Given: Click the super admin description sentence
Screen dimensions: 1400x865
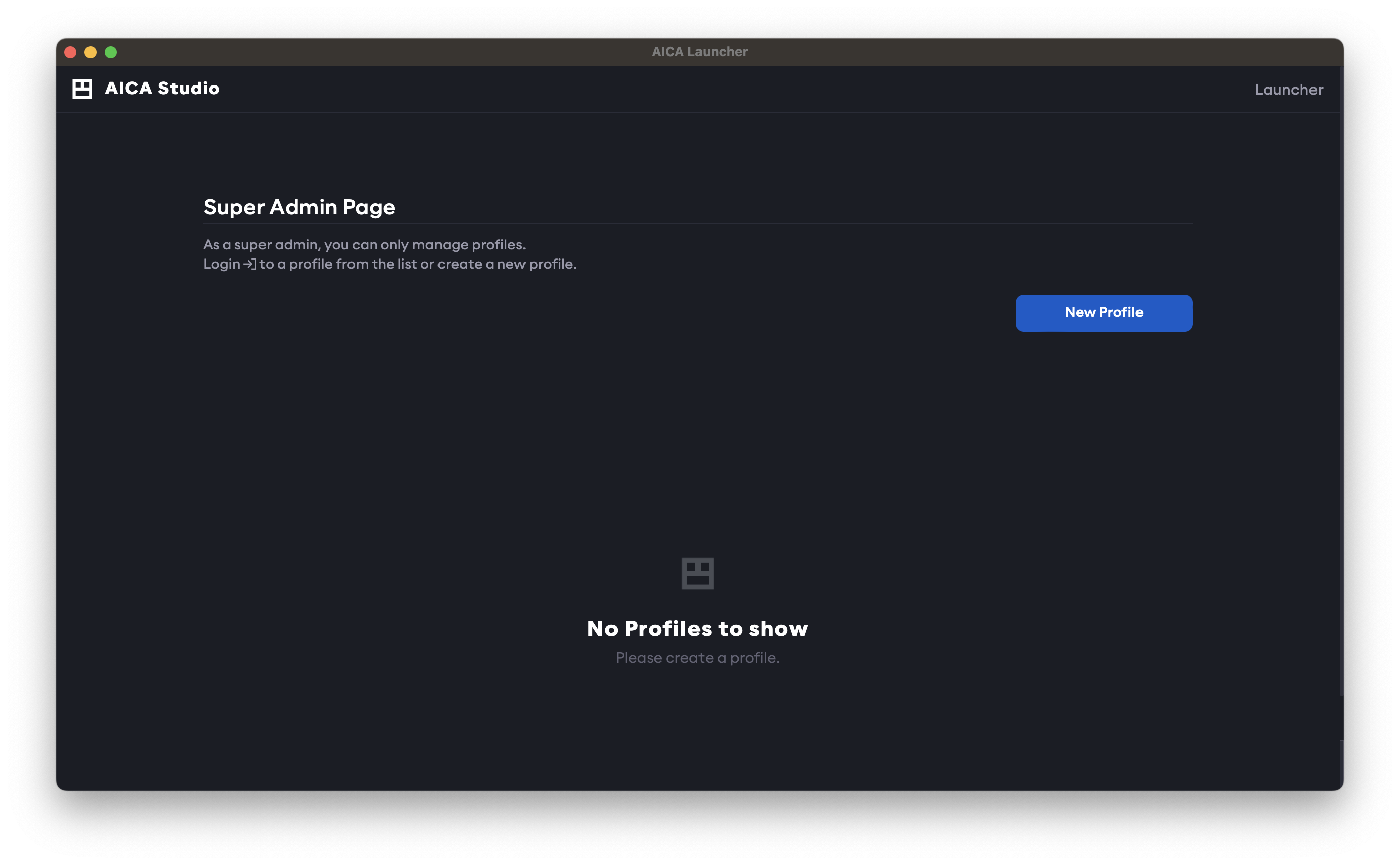Looking at the screenshot, I should (364, 245).
